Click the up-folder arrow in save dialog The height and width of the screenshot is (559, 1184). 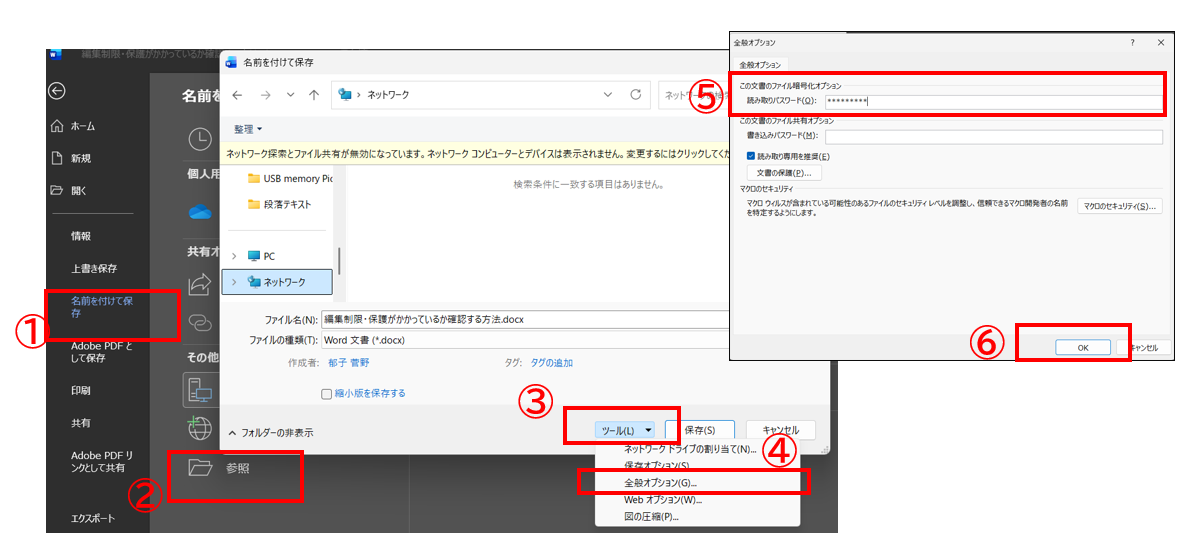pos(314,94)
